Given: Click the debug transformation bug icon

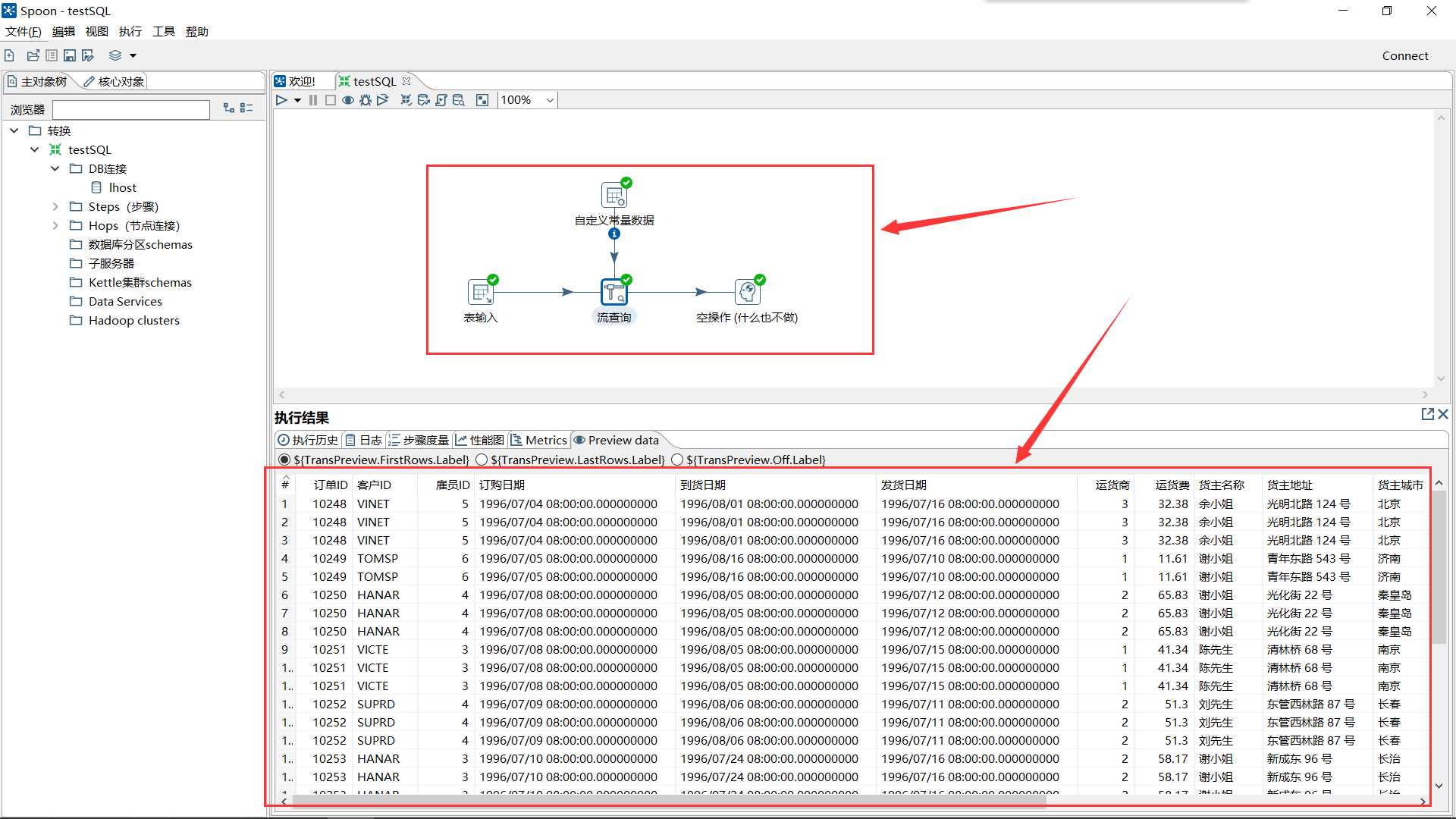Looking at the screenshot, I should (x=366, y=100).
